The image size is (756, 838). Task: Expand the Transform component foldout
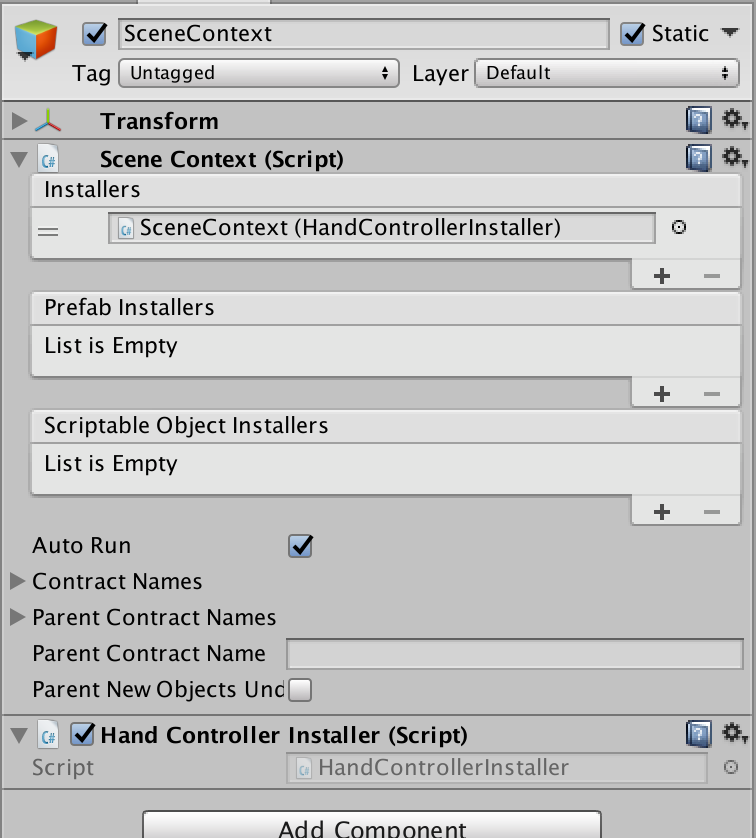[19, 121]
